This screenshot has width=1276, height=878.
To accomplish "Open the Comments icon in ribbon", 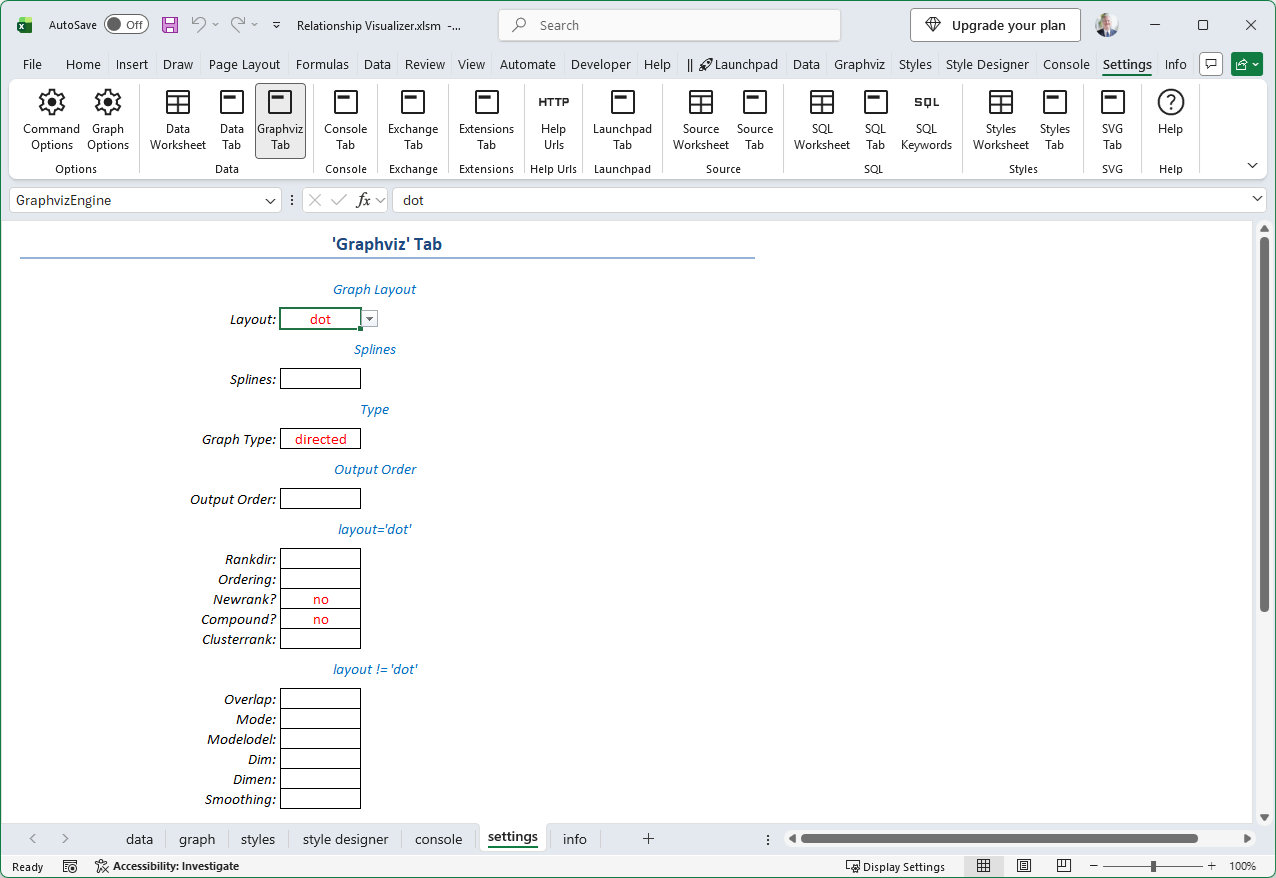I will tap(1211, 64).
